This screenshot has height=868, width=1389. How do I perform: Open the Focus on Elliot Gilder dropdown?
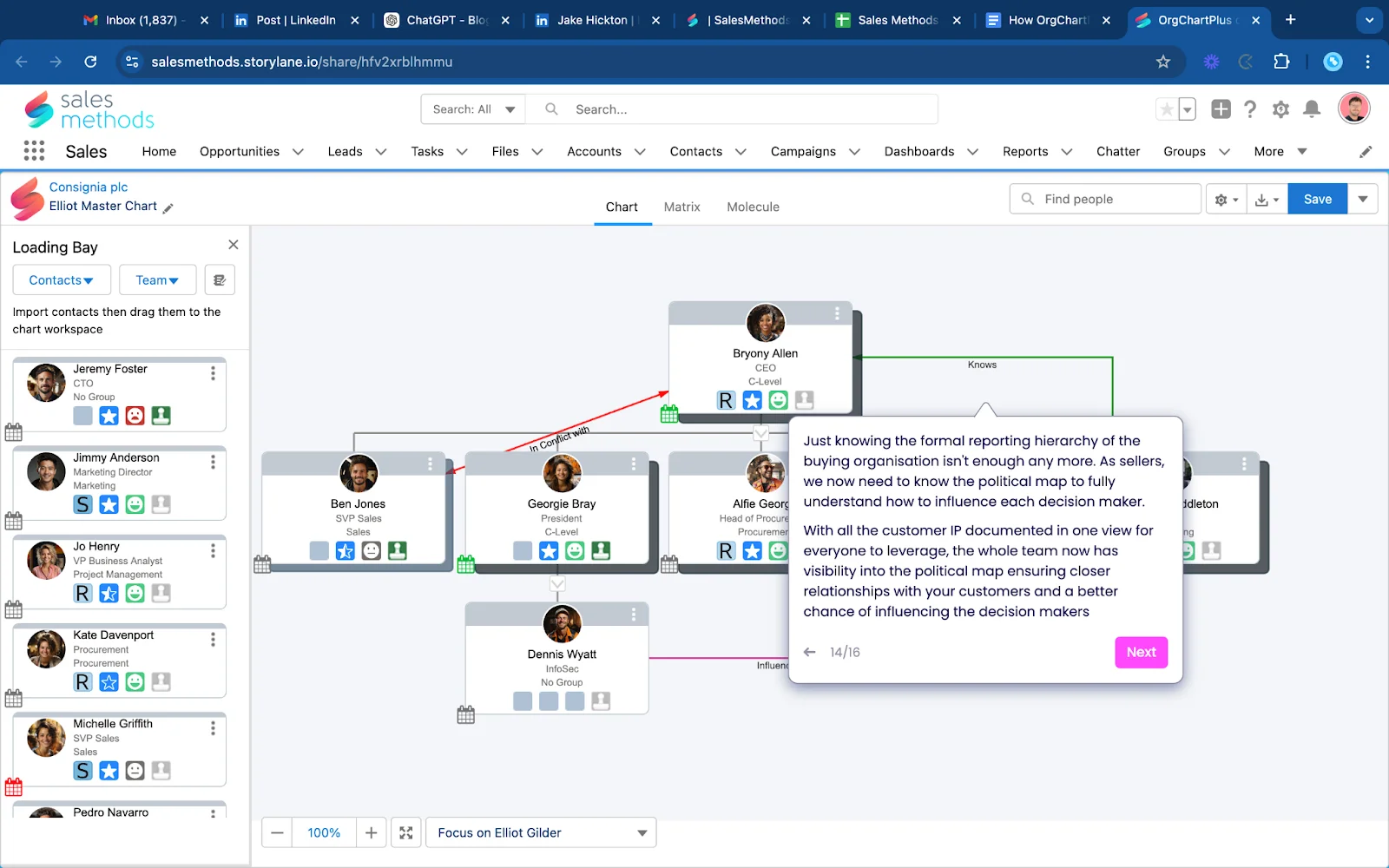click(541, 833)
